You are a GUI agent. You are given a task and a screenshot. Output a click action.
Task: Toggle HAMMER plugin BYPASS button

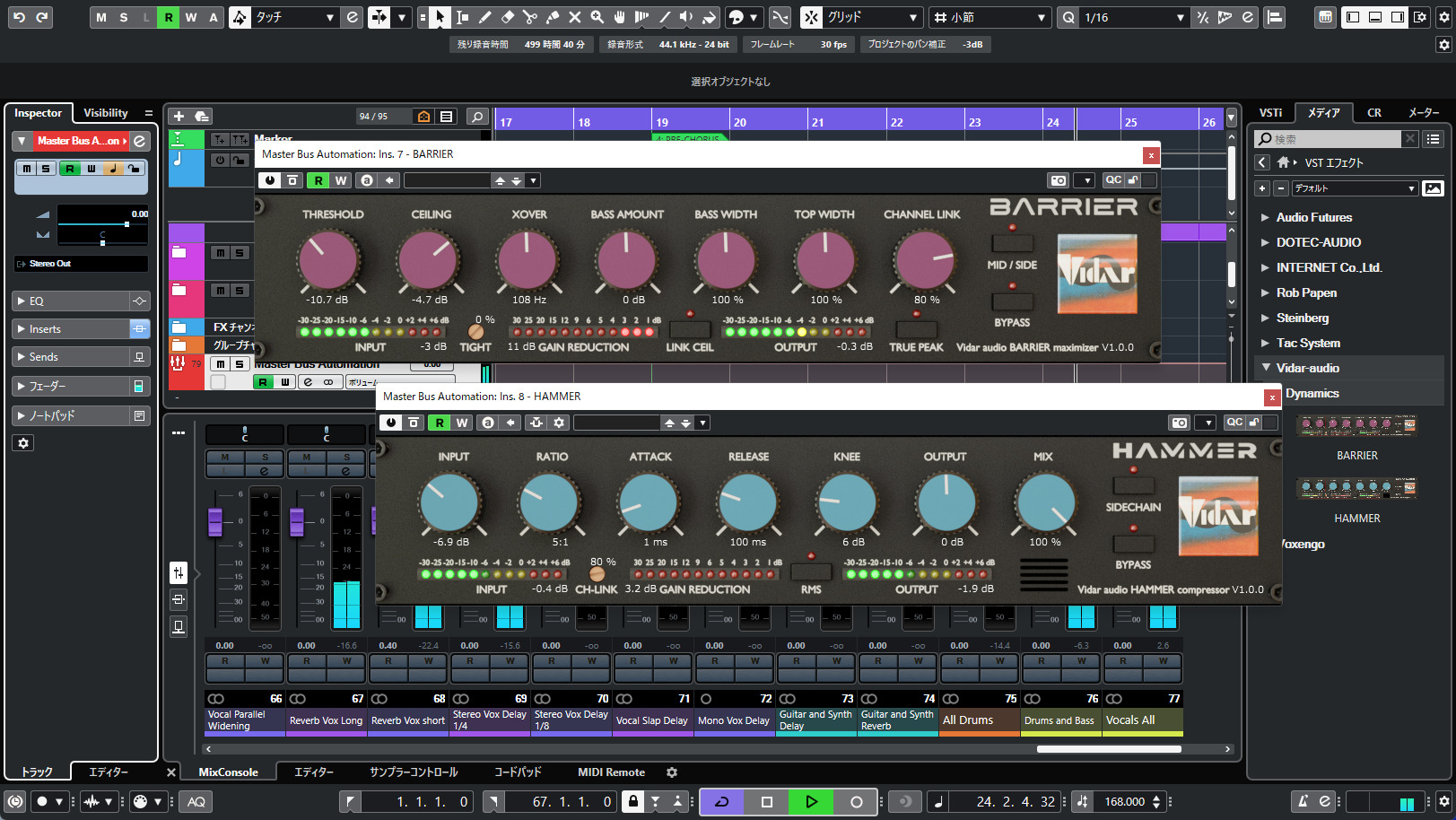(x=1133, y=545)
